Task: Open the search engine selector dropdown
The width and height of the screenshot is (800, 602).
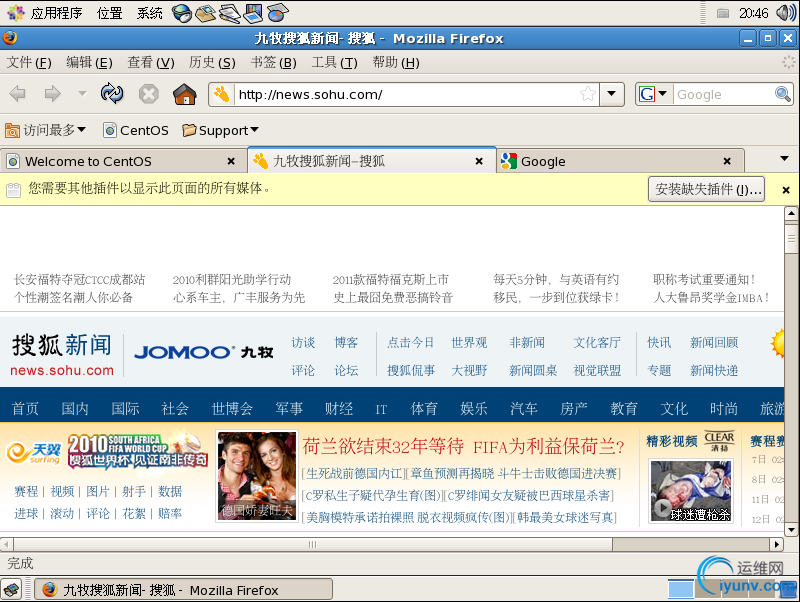Action: pyautogui.click(x=653, y=94)
